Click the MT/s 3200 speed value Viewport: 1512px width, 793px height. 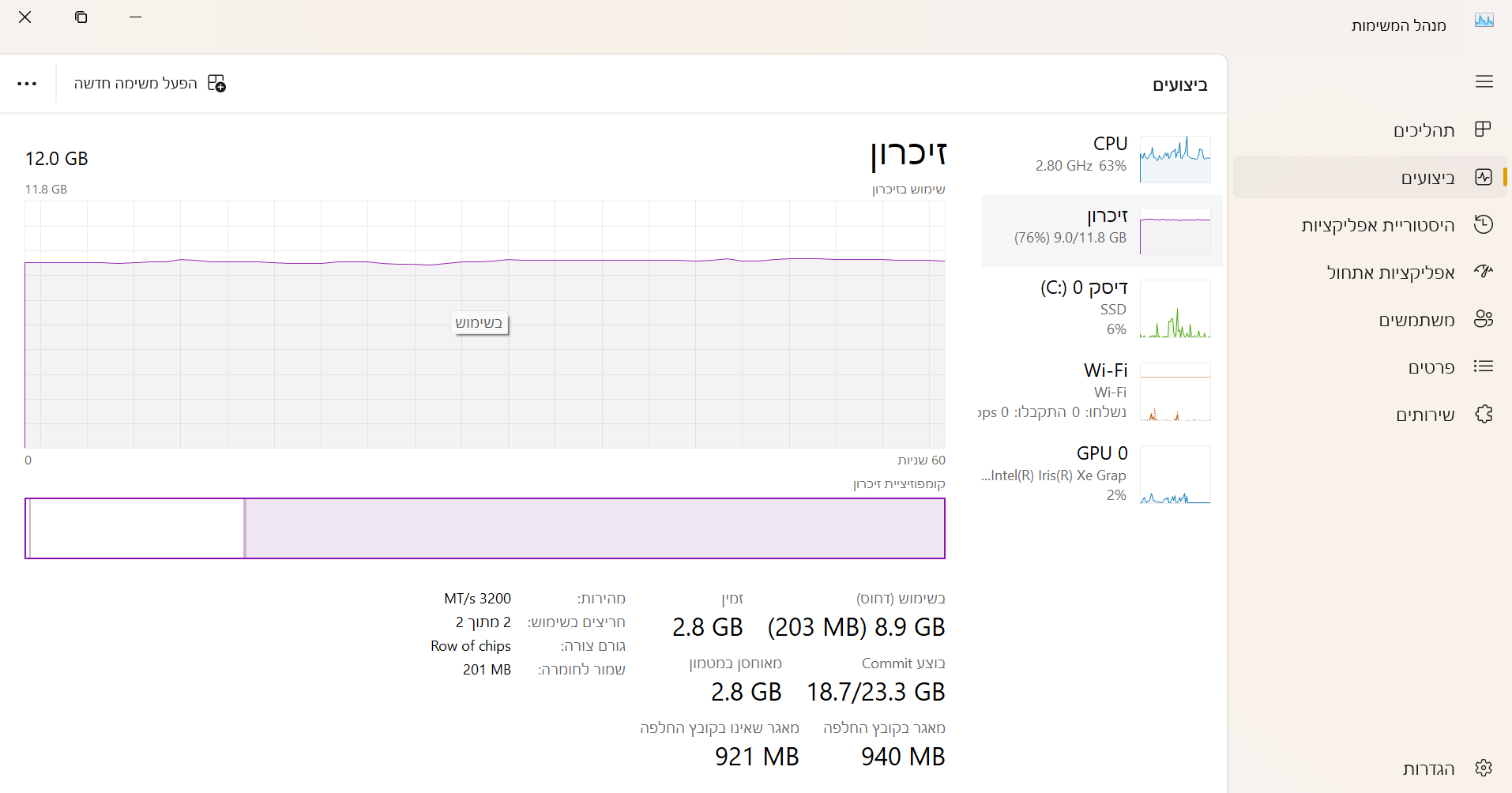[x=477, y=599]
